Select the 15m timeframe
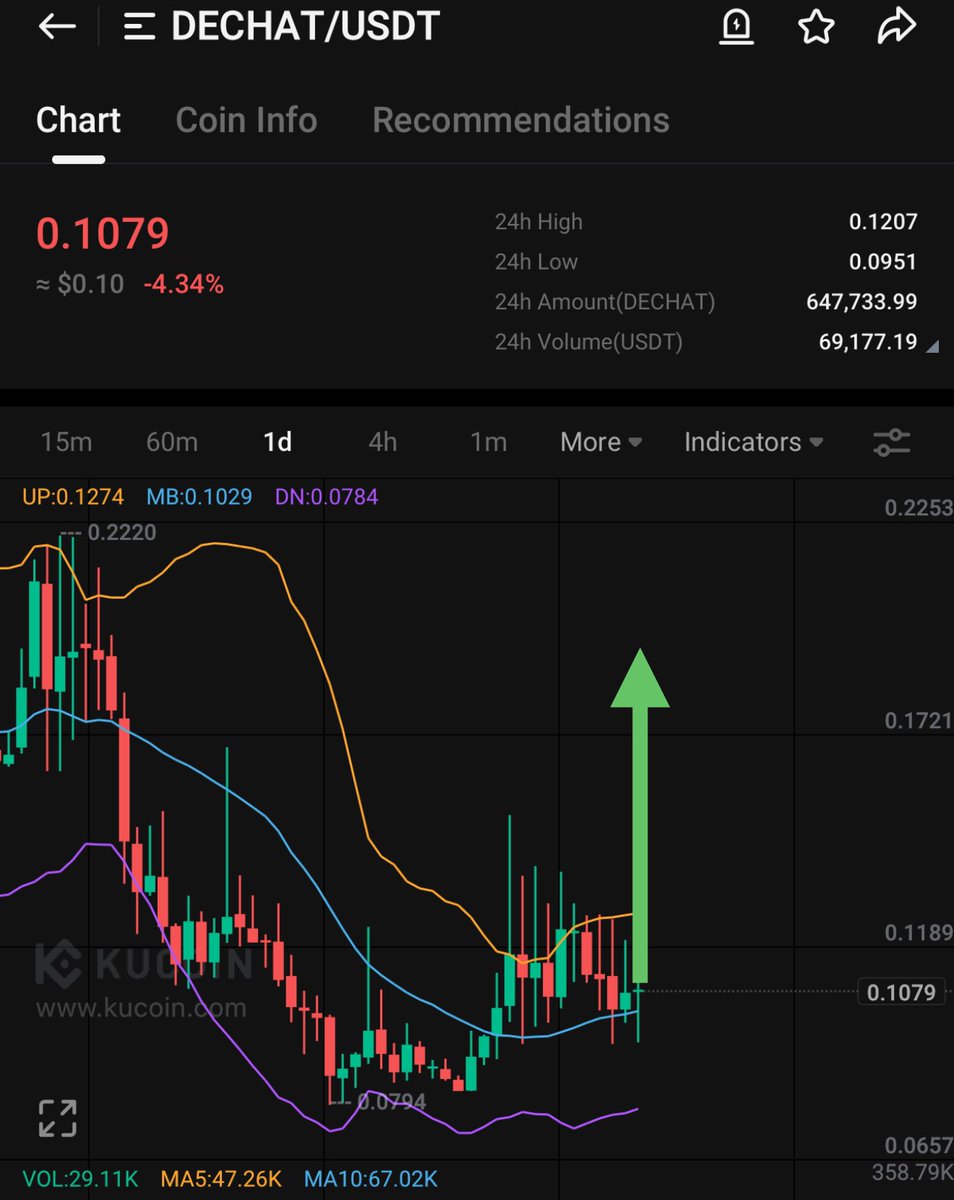Screen dimensions: 954x1200 pos(66,442)
